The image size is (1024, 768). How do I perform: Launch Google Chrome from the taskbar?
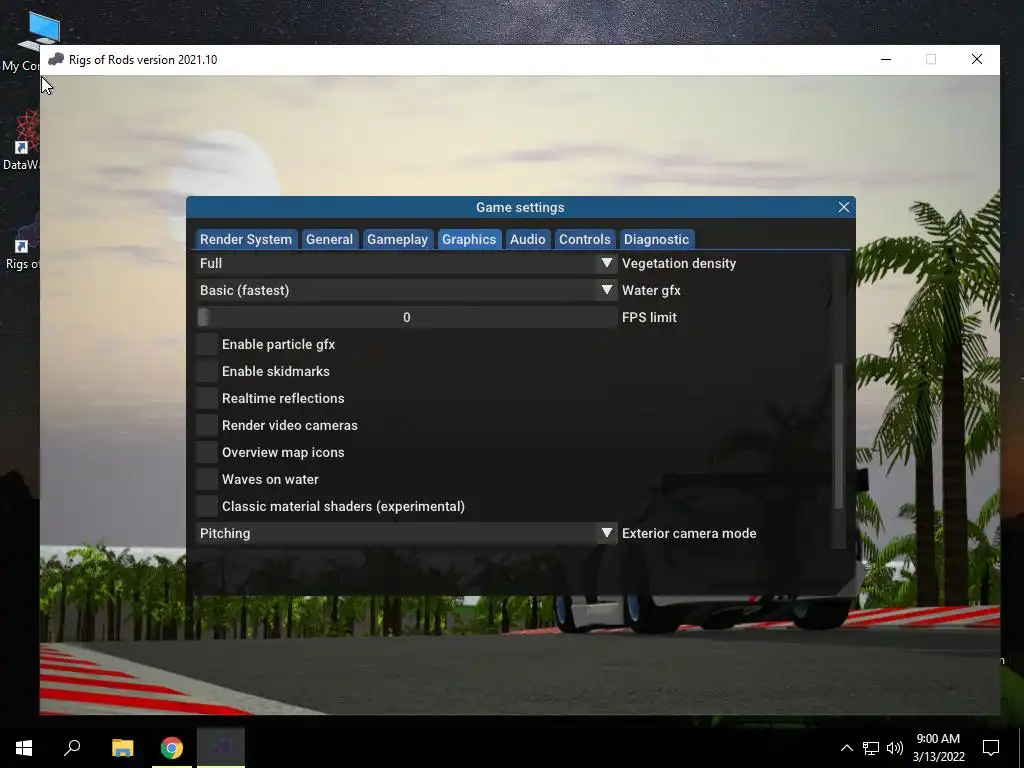[172, 748]
